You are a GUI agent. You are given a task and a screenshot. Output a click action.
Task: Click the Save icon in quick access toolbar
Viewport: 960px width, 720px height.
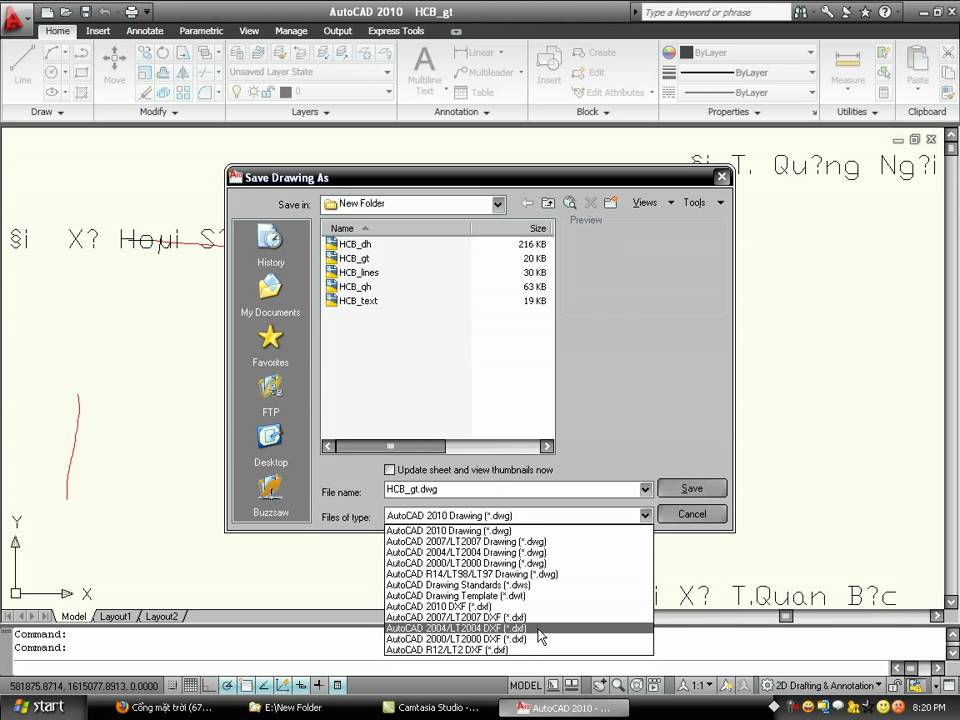(x=86, y=12)
